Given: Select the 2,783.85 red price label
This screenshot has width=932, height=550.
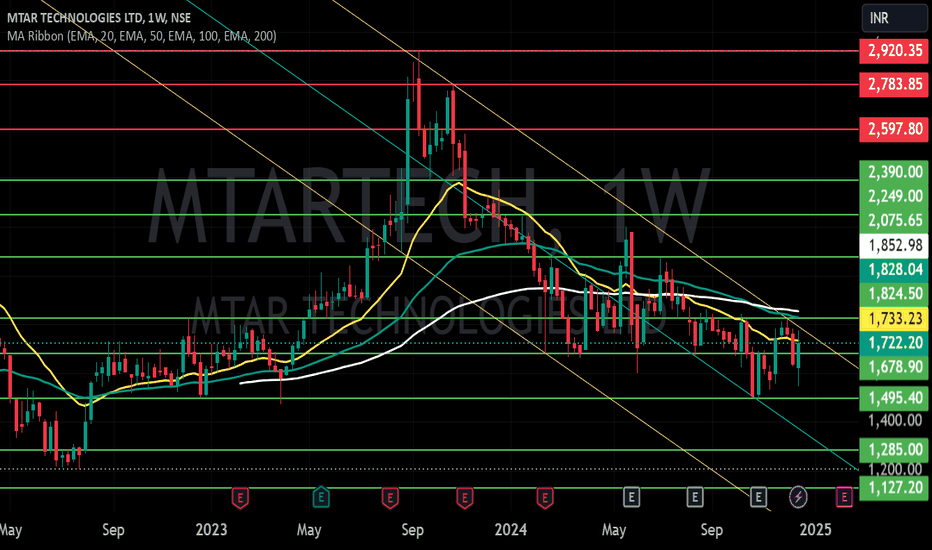Looking at the screenshot, I should tap(894, 84).
